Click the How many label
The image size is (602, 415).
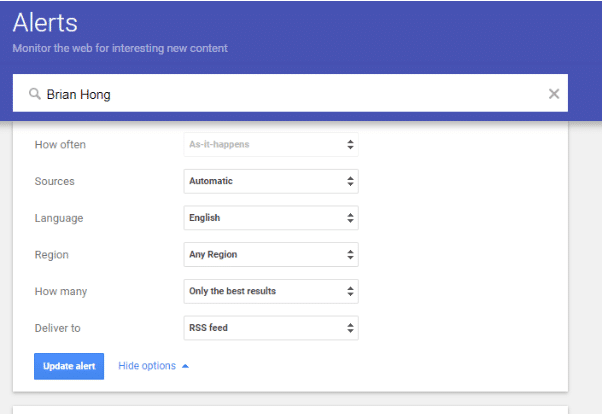coord(61,292)
